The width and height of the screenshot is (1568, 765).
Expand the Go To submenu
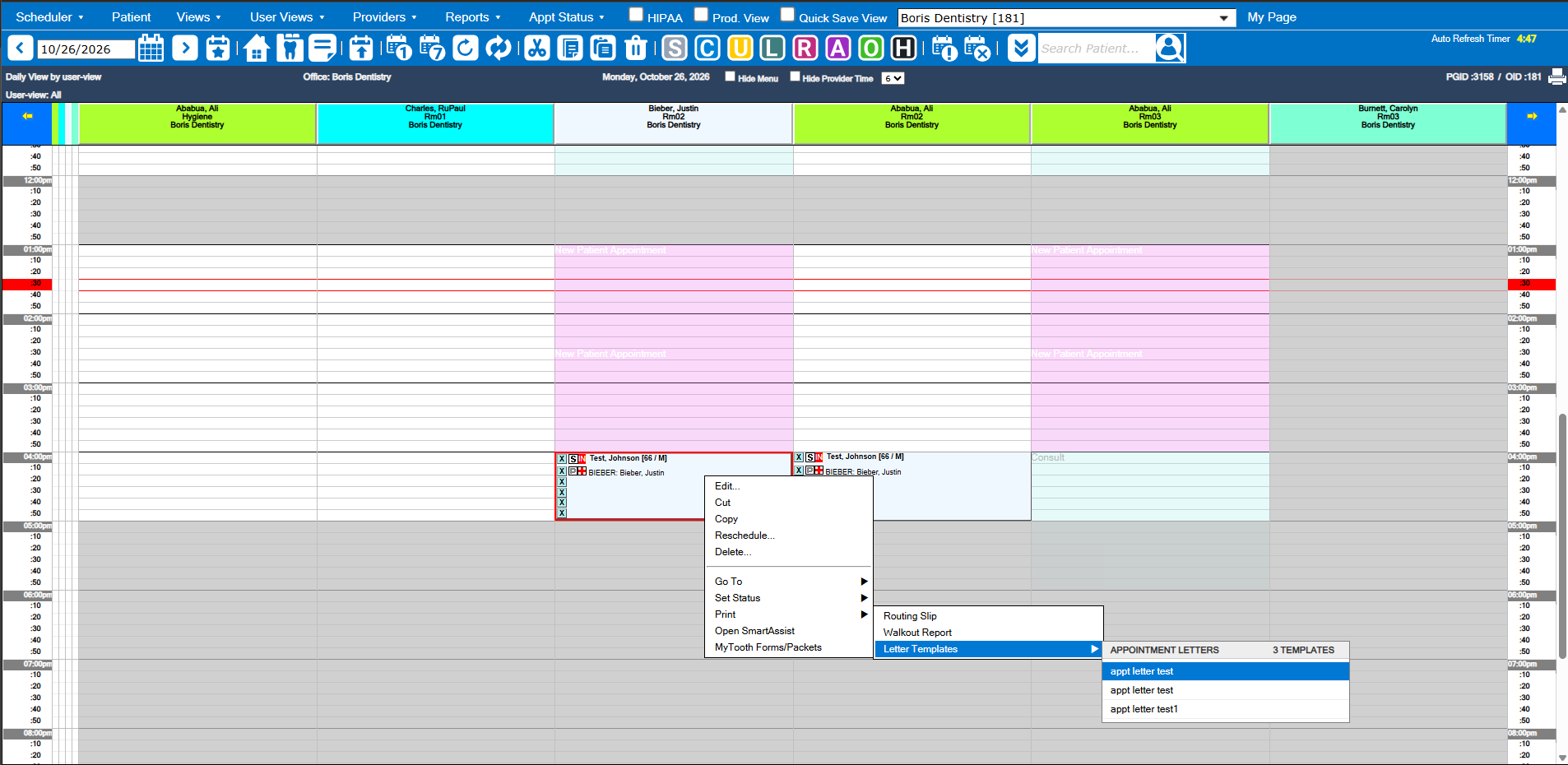tap(790, 582)
